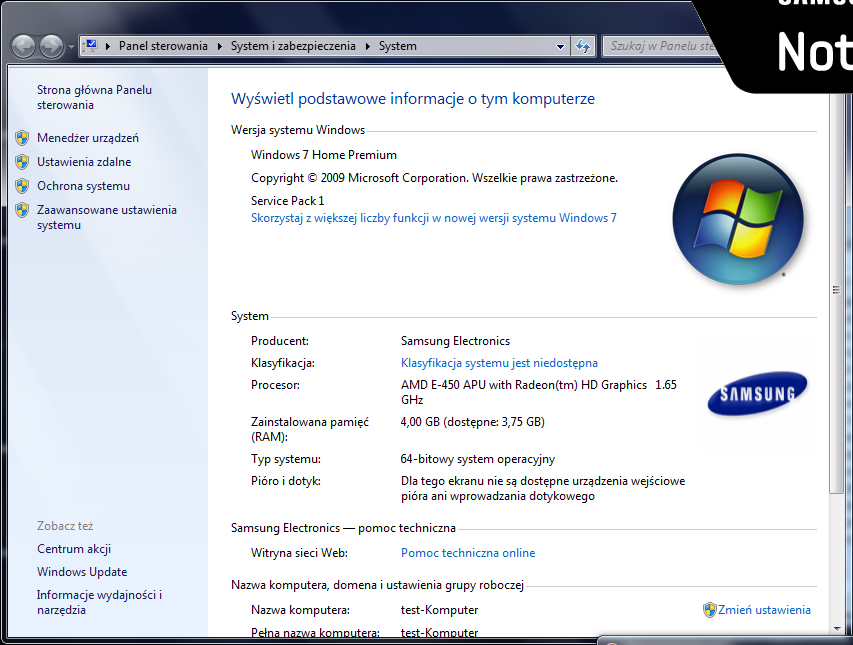Click the Samsung logo image
The width and height of the screenshot is (853, 645).
coord(756,393)
